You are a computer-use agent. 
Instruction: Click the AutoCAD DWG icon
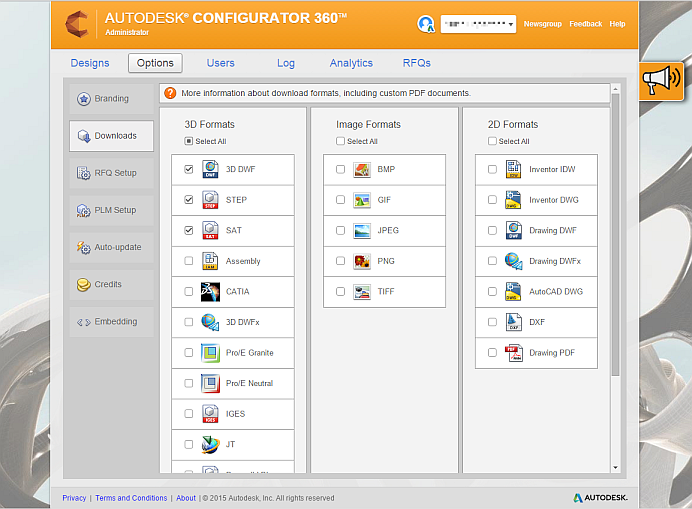[514, 291]
